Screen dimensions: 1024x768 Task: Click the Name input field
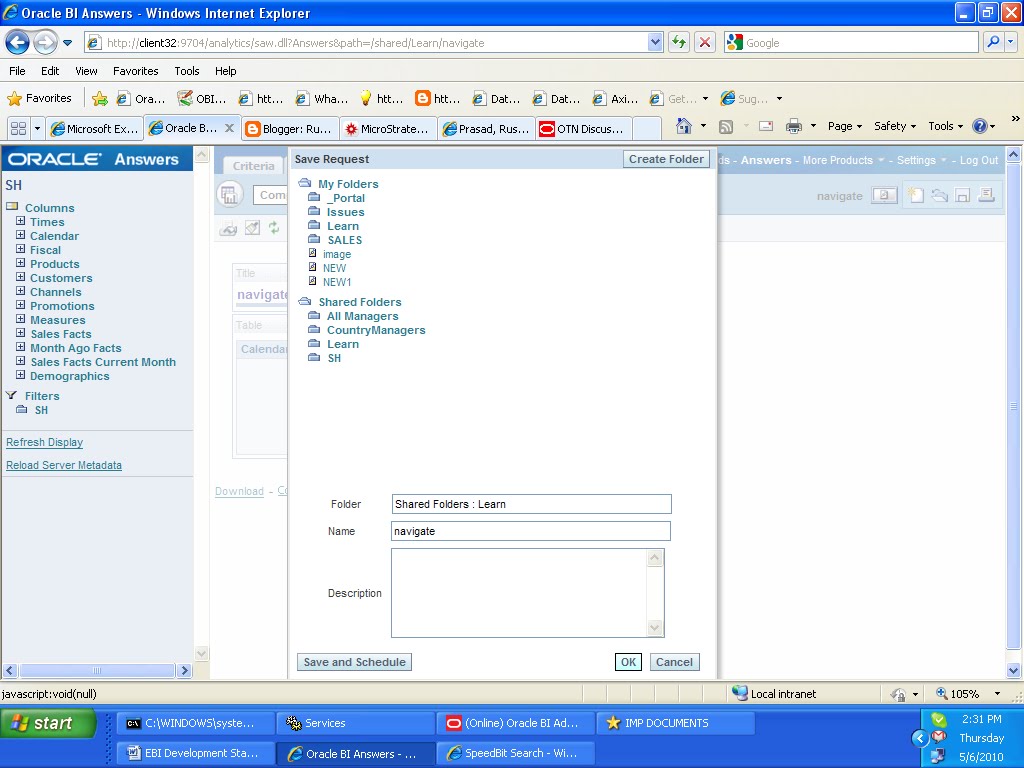pos(531,531)
